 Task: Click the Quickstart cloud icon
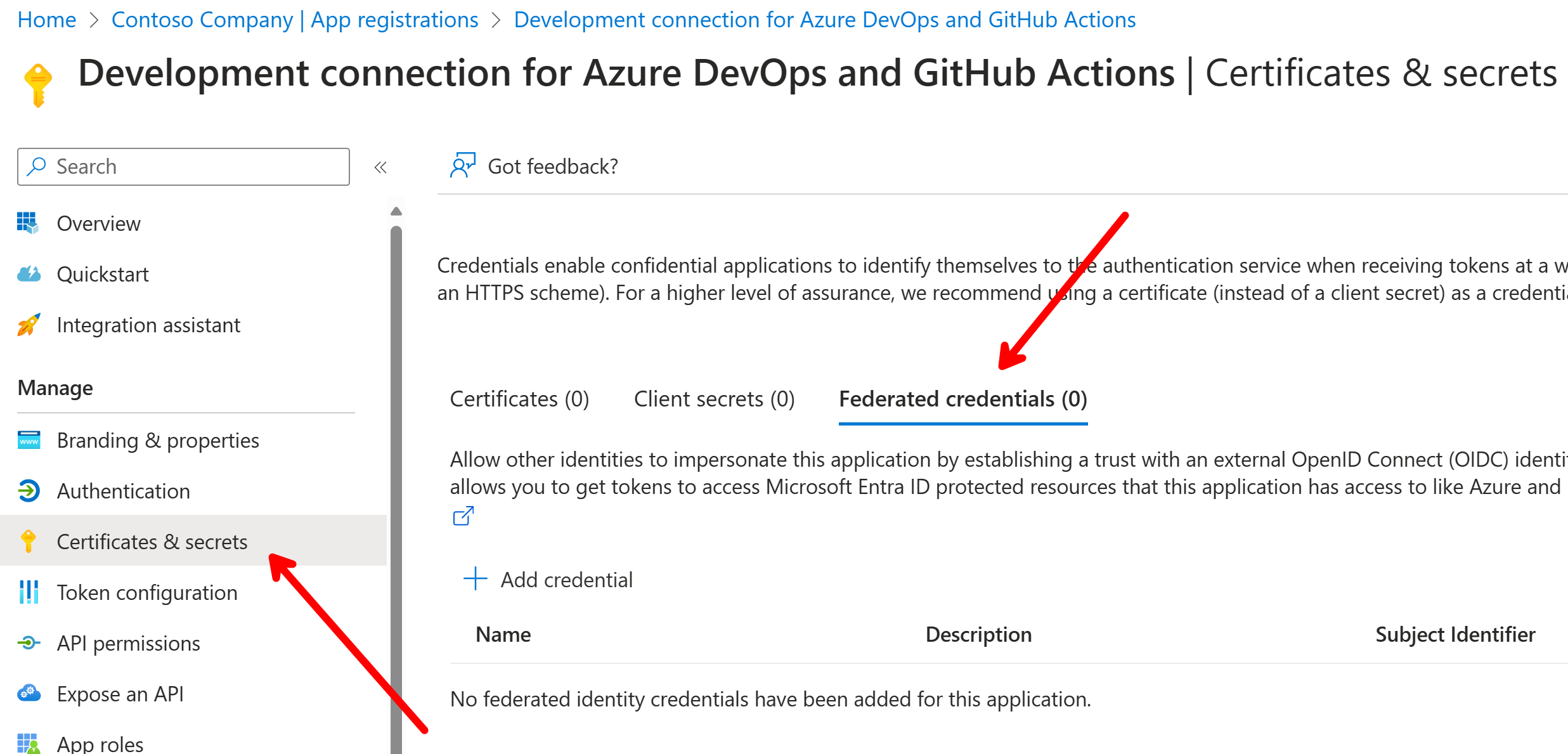29,274
